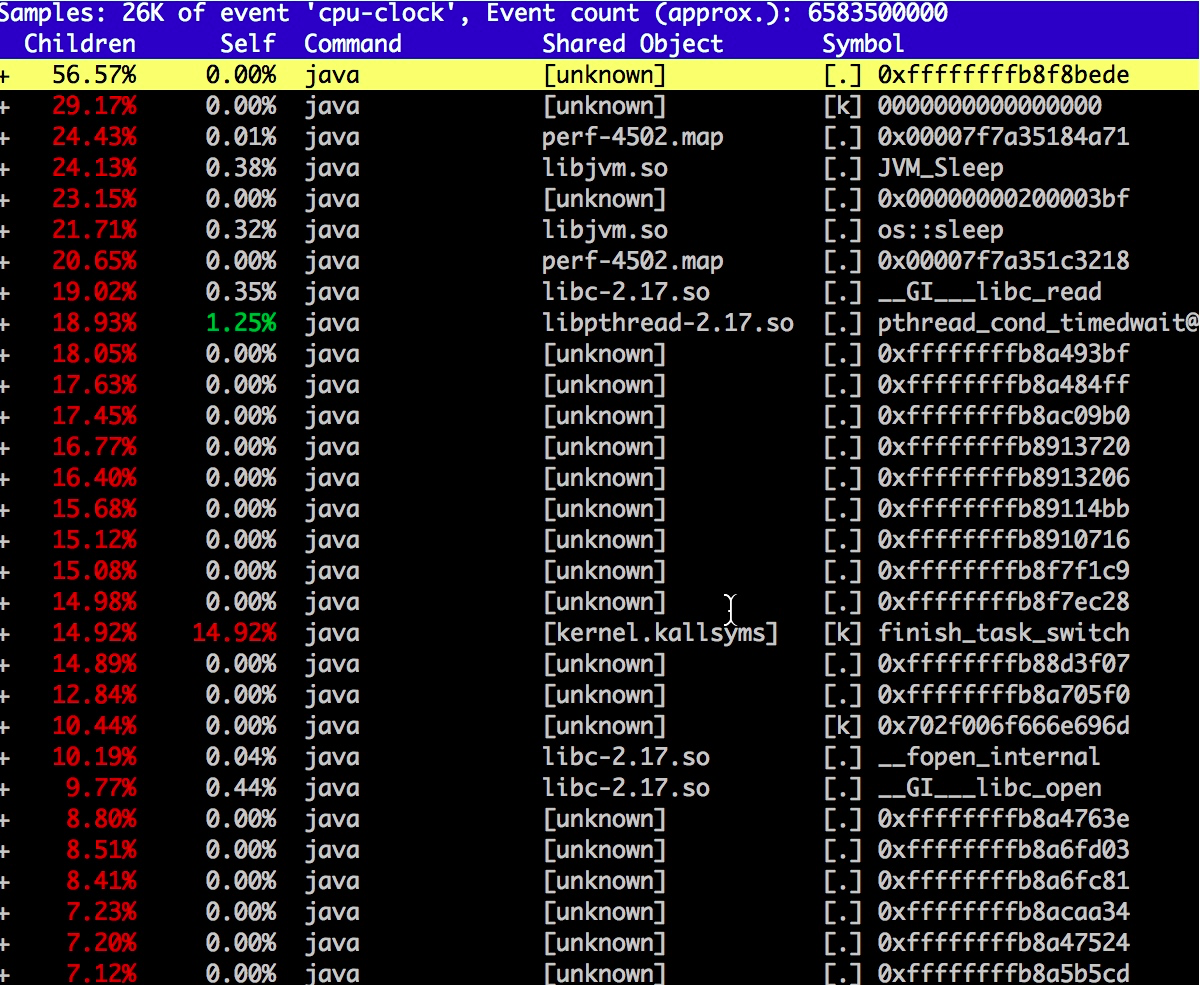
Task: Expand the __fopen_internal row plus sign
Action: [x=5, y=757]
